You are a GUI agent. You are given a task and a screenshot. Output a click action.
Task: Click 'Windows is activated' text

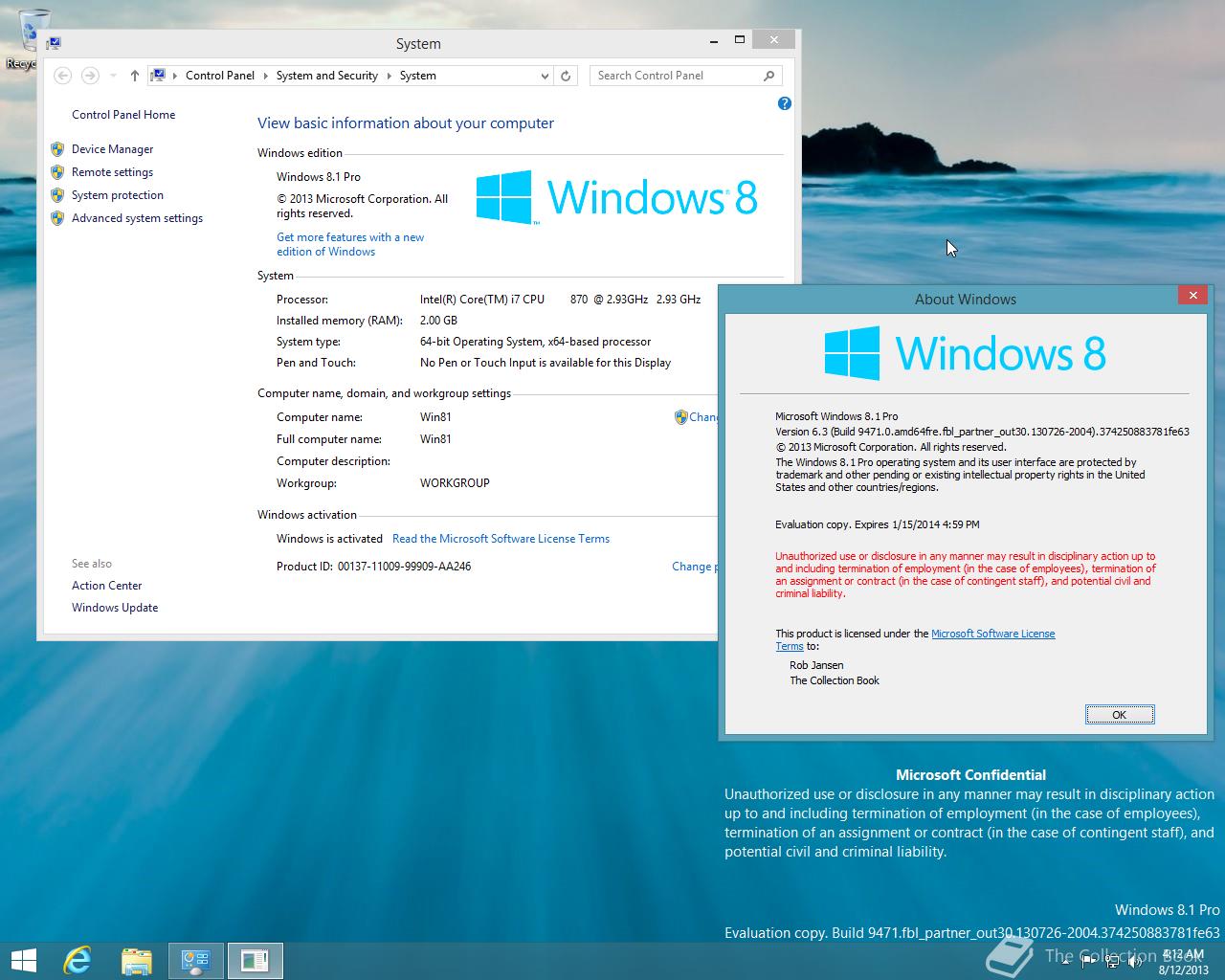pyautogui.click(x=329, y=539)
